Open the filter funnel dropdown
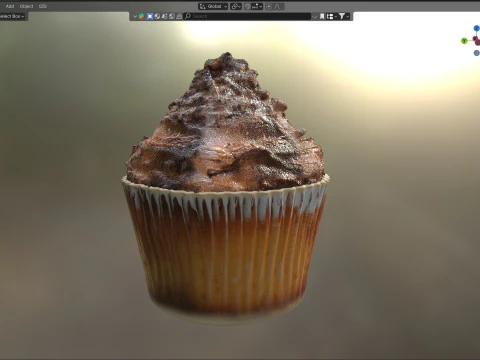This screenshot has width=480, height=360. pos(344,16)
